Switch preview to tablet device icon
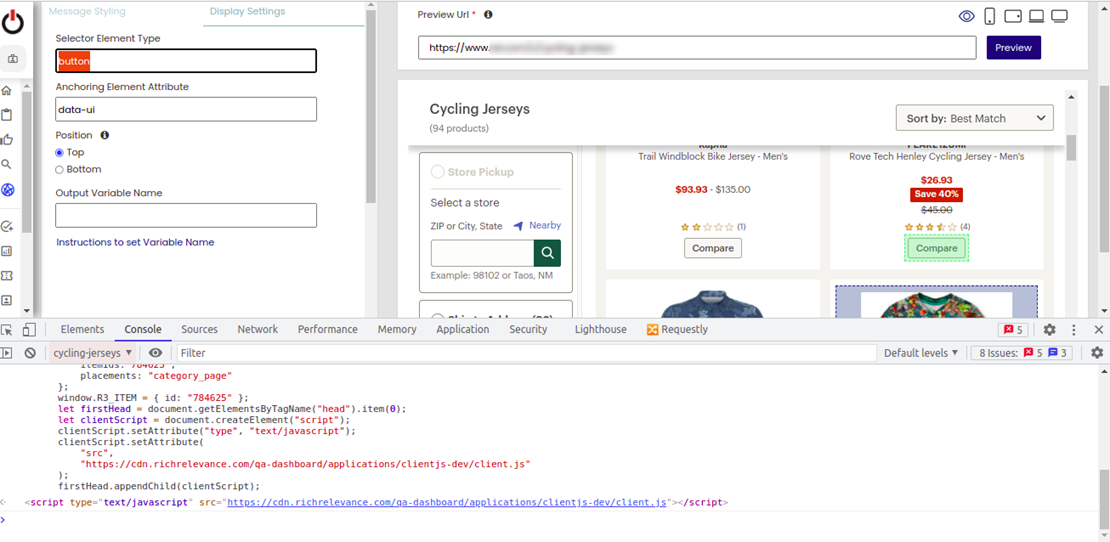Screen dimensions: 1110x542 [1013, 16]
